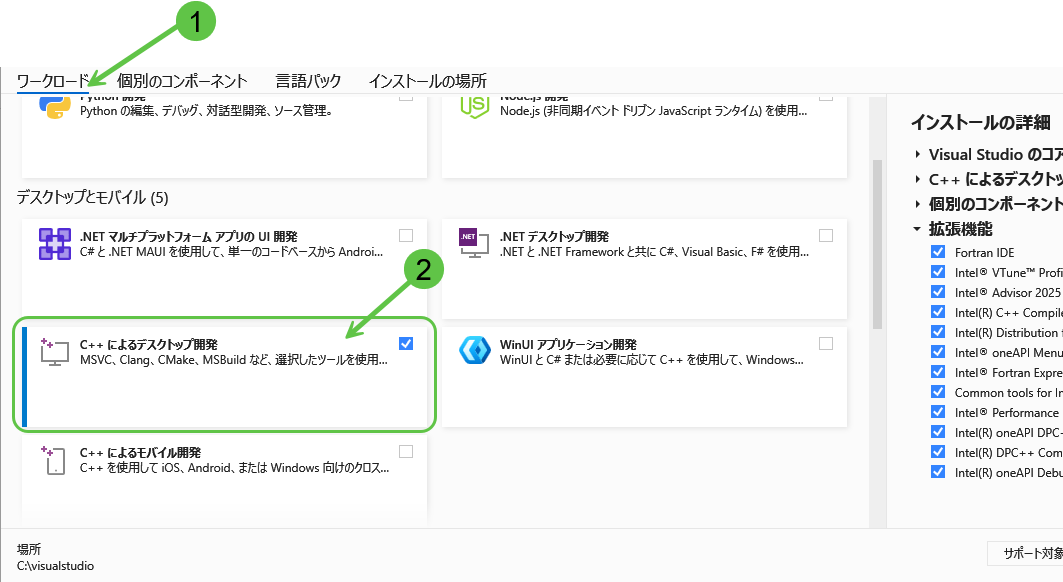Uncheck the Intel VTune Profiler checkbox
Image resolution: width=1063 pixels, height=582 pixels.
tap(938, 271)
